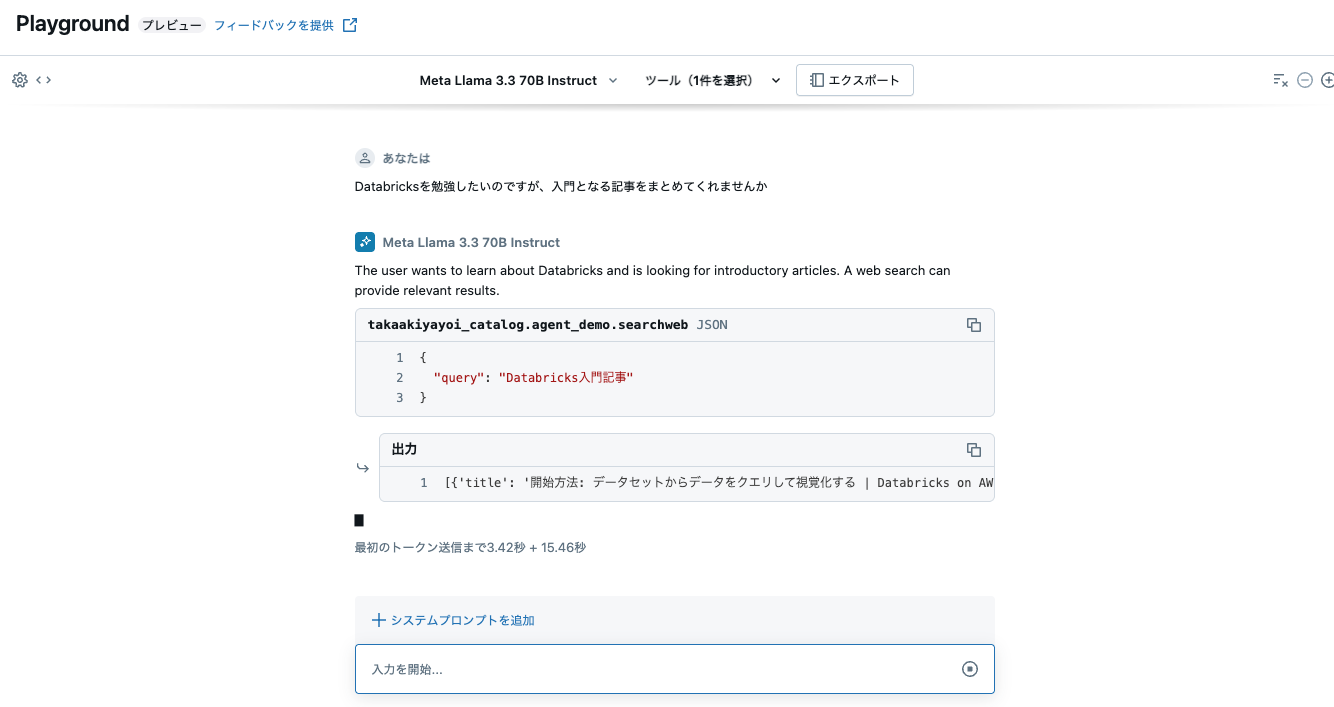Click the view code </> icon

click(41, 79)
